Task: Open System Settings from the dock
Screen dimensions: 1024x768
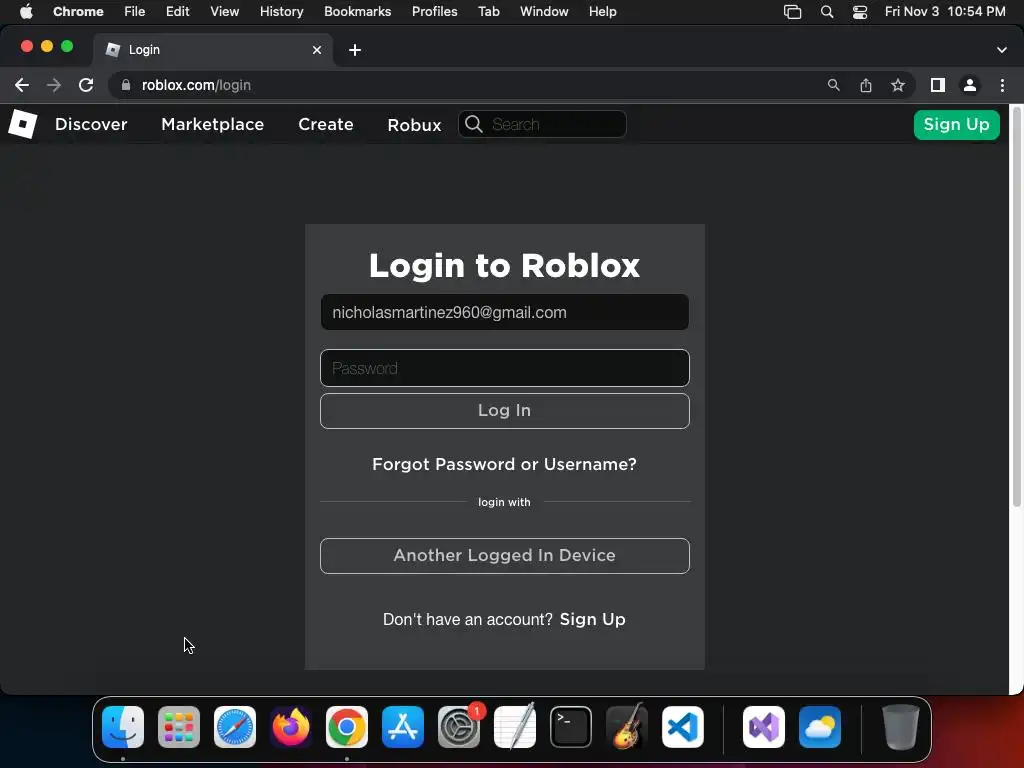Action: tap(458, 727)
